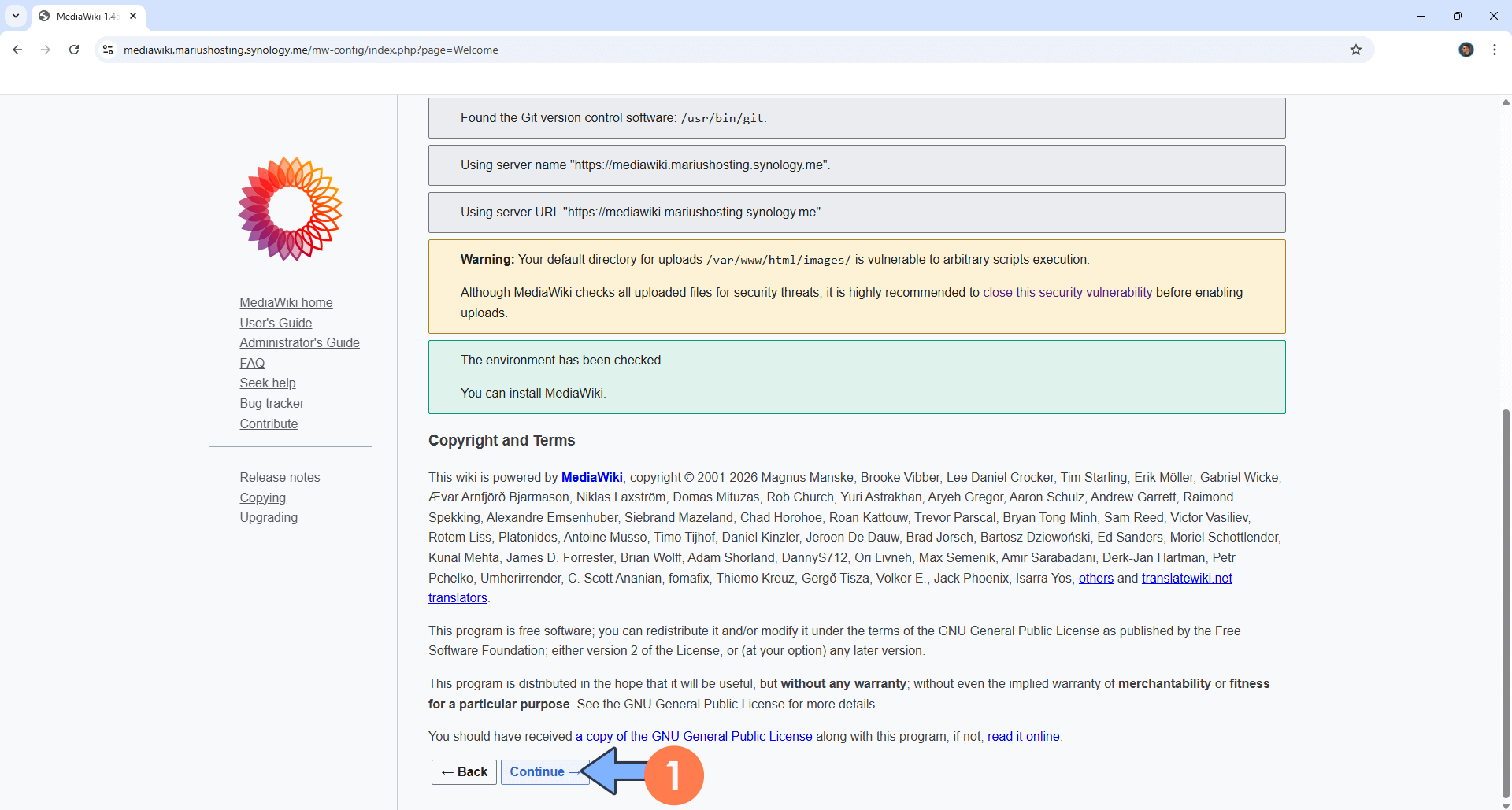Viewport: 1512px width, 810px height.
Task: View the Release notes link
Action: (x=280, y=477)
